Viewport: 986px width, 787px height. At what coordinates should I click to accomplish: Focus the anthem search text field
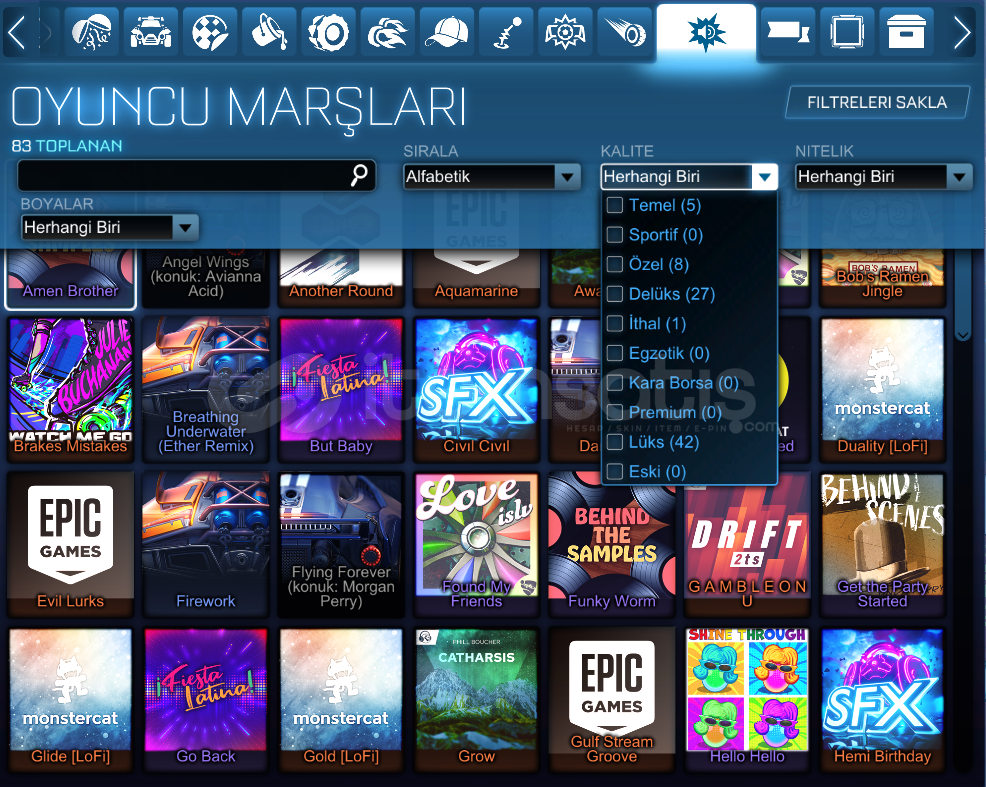[x=196, y=175]
